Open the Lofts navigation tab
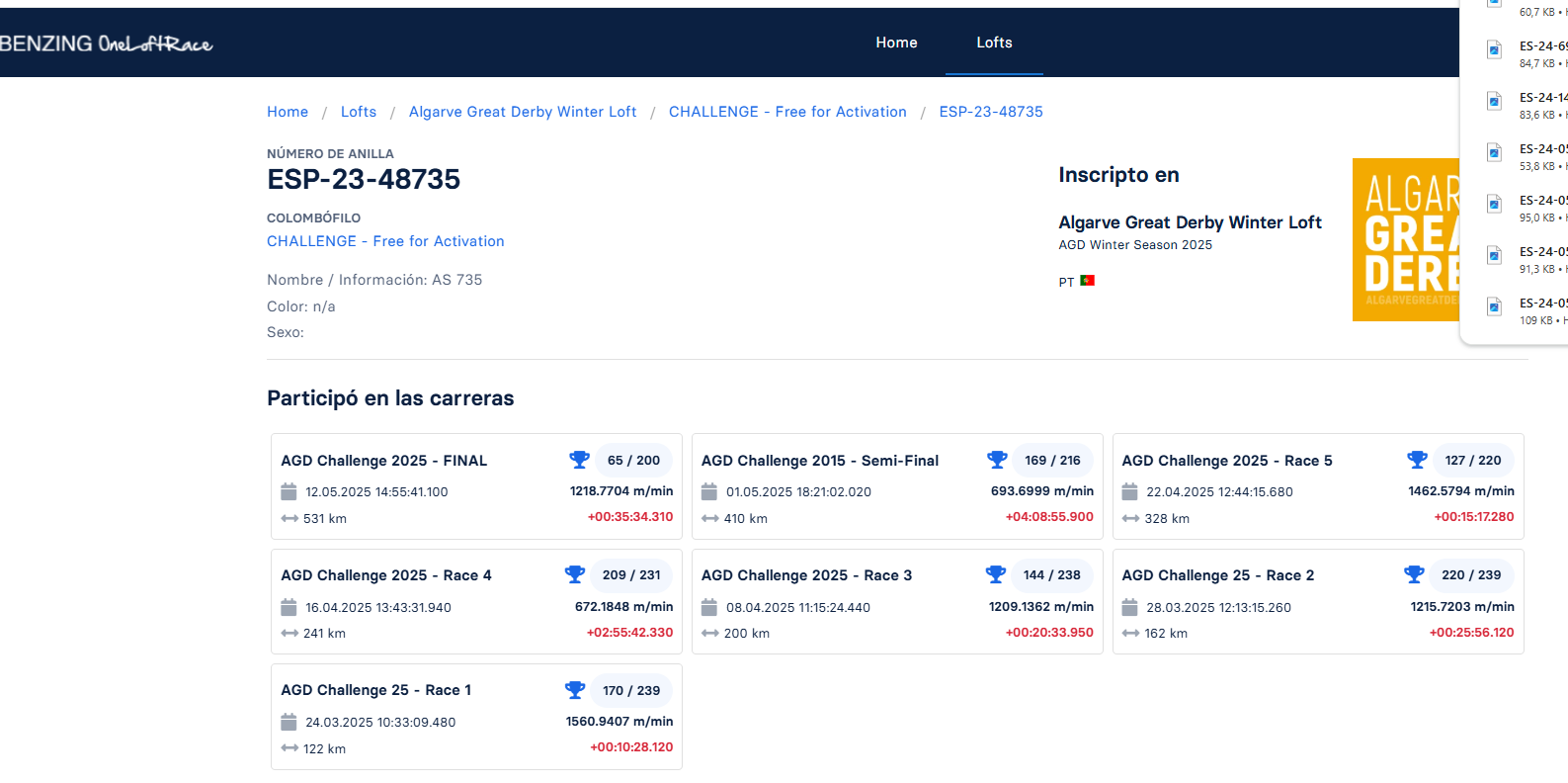Screen dimensions: 1568x783 (994, 43)
